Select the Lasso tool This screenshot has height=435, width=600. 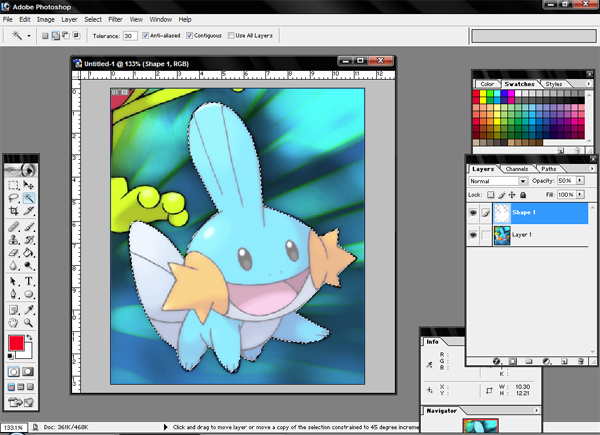pyautogui.click(x=13, y=198)
